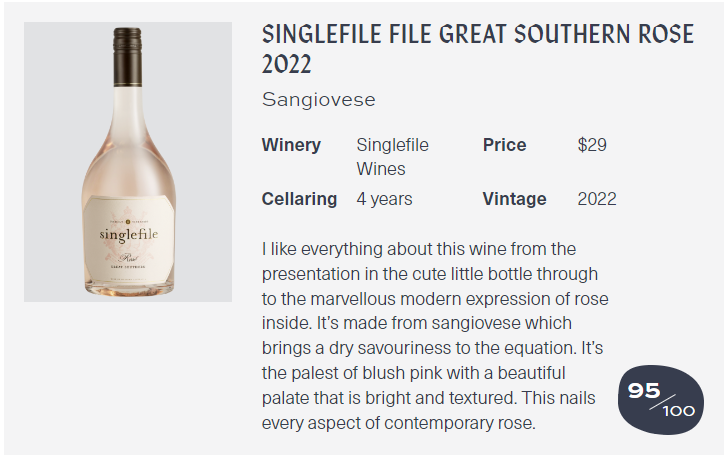Click the Cellaring label

299,199
